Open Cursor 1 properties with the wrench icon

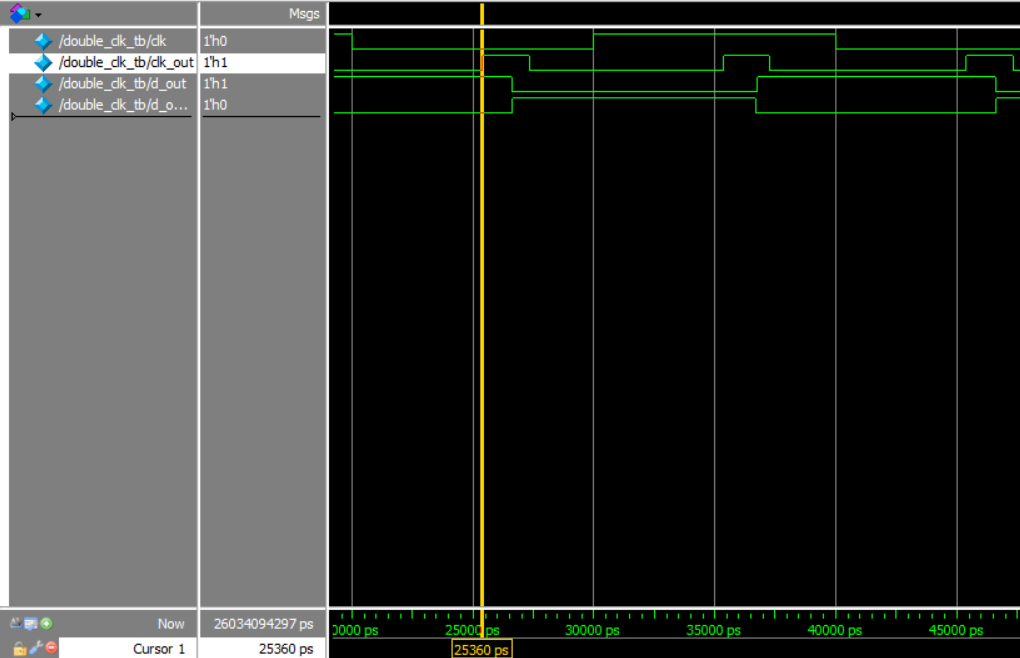(36, 648)
